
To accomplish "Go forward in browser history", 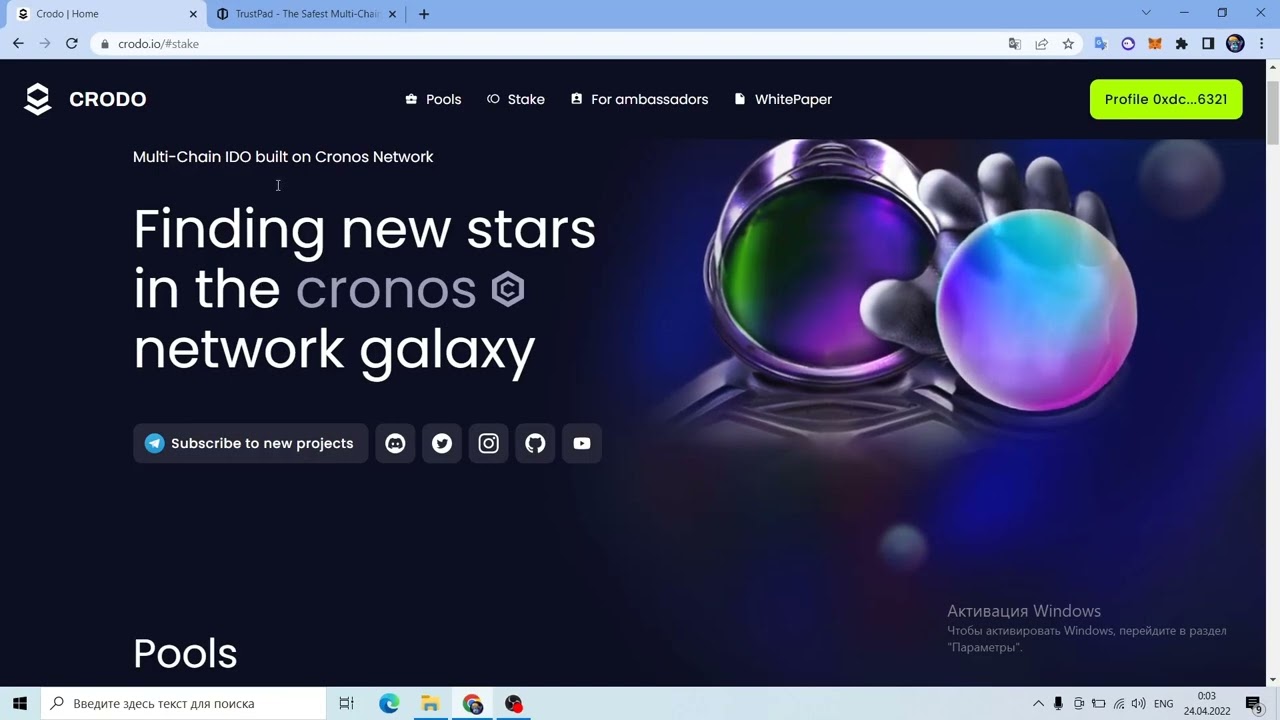I will [x=44, y=43].
